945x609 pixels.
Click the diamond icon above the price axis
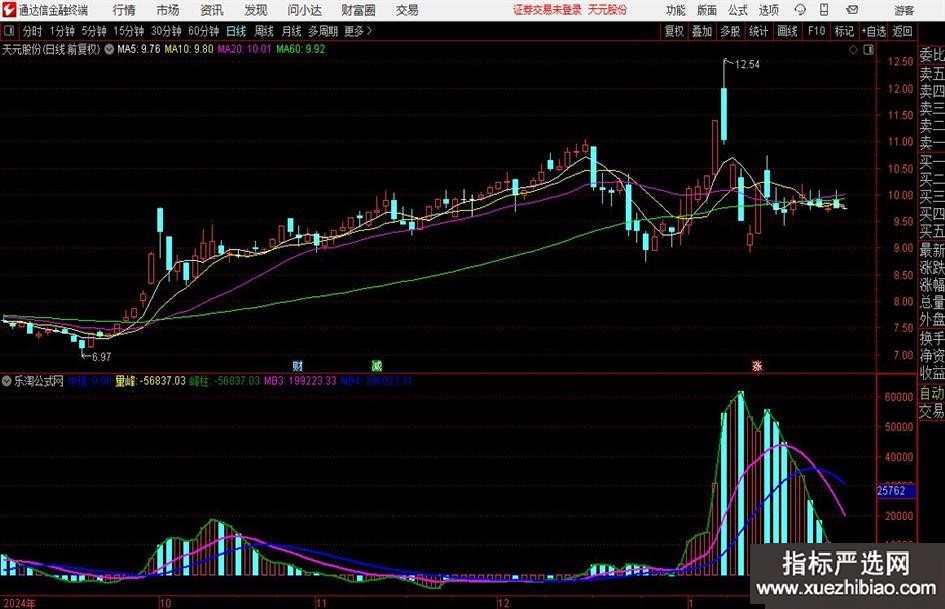[x=853, y=50]
